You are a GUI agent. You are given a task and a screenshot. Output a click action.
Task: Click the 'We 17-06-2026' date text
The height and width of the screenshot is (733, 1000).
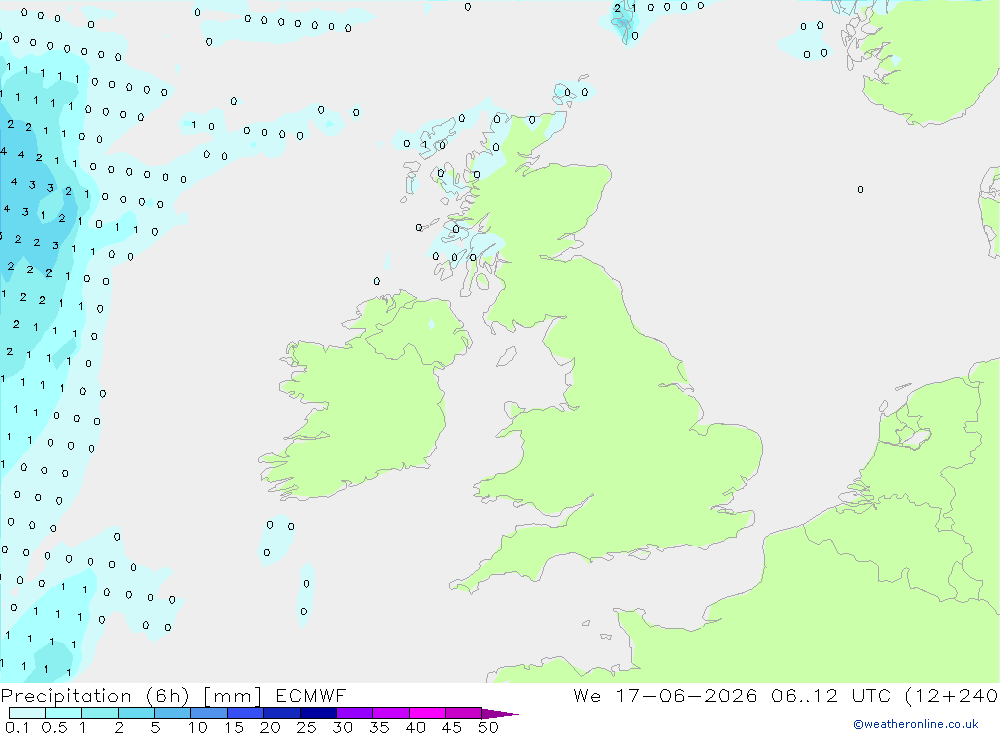(665, 695)
